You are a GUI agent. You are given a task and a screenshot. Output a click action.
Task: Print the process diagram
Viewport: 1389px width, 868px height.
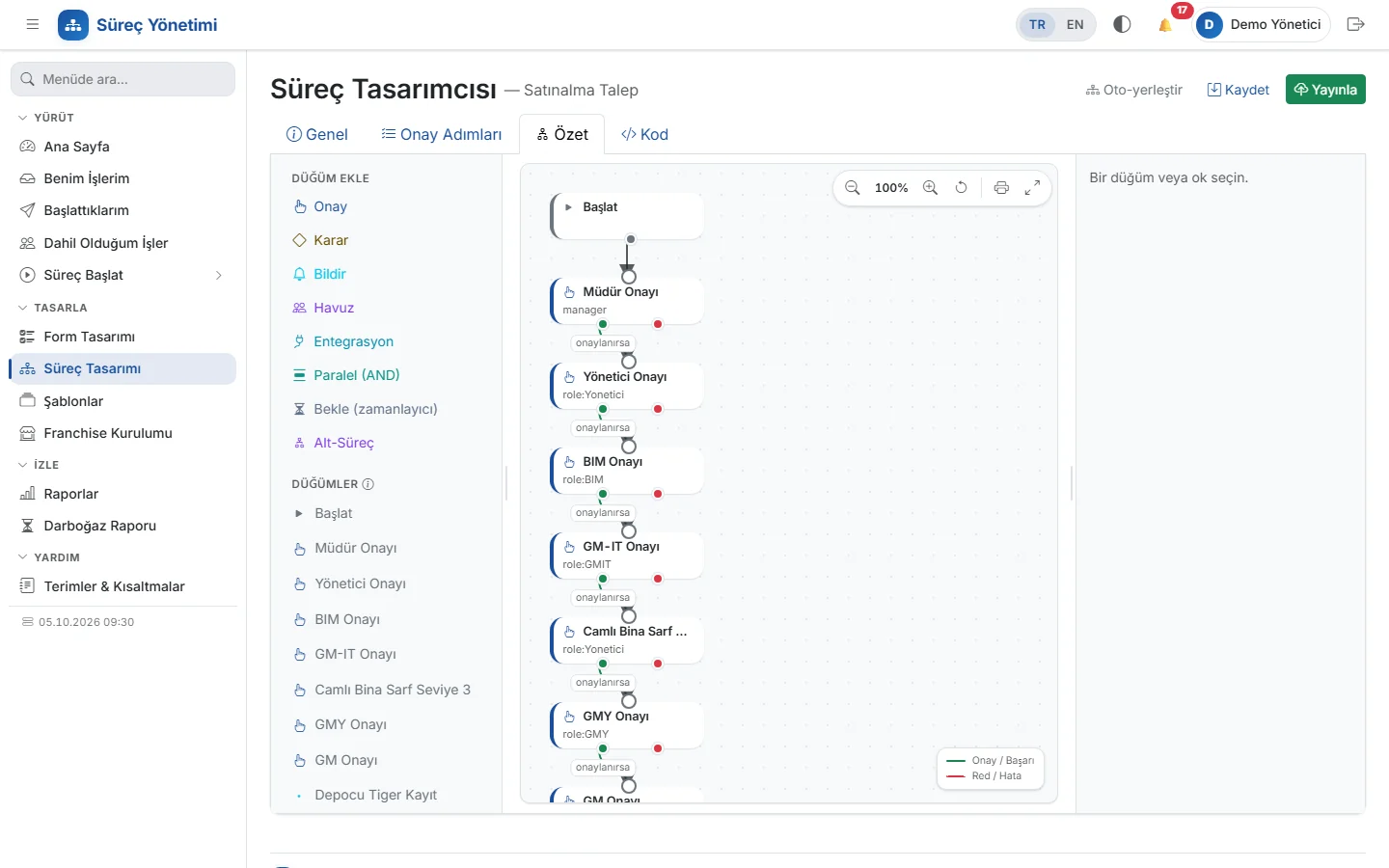[1001, 188]
